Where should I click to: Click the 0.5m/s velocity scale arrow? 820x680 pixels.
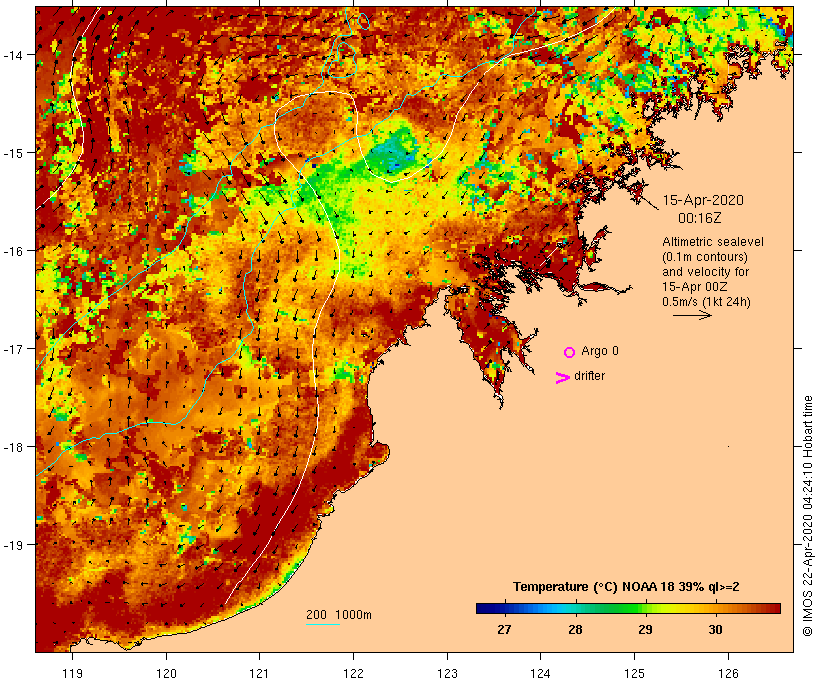coord(692,315)
